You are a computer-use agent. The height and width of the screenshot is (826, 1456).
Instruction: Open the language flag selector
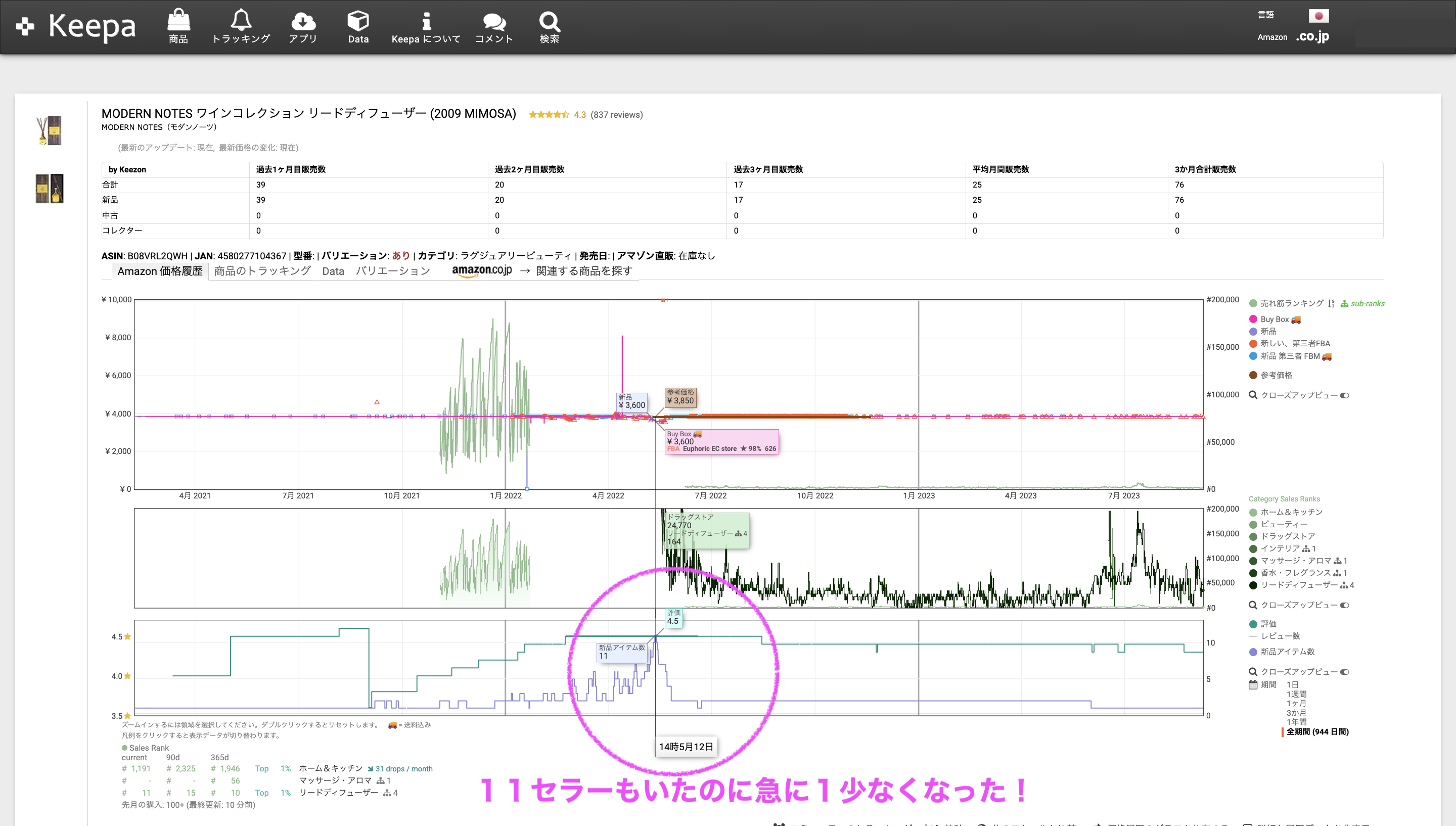1318,16
